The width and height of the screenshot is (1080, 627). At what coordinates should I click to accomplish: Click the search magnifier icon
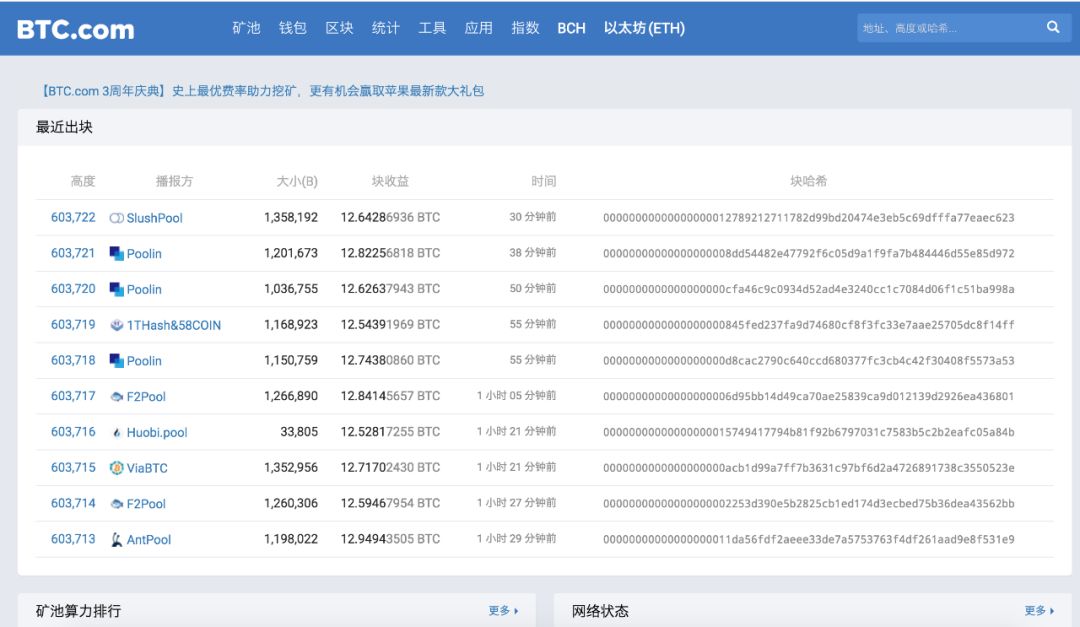[1051, 28]
